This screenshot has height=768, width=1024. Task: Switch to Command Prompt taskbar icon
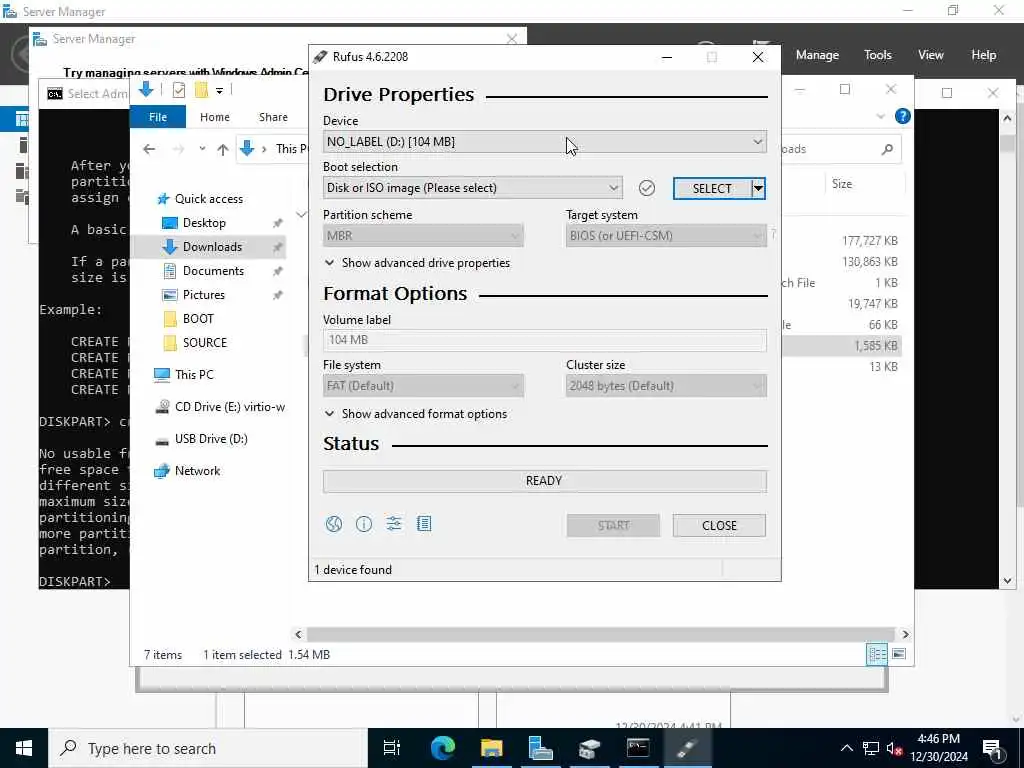click(x=638, y=748)
